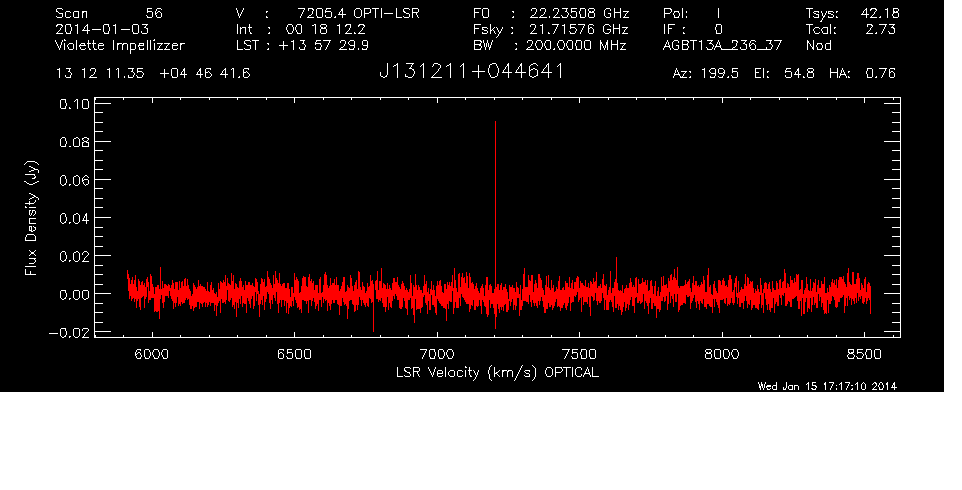Select Tsys value 42.18

[880, 13]
